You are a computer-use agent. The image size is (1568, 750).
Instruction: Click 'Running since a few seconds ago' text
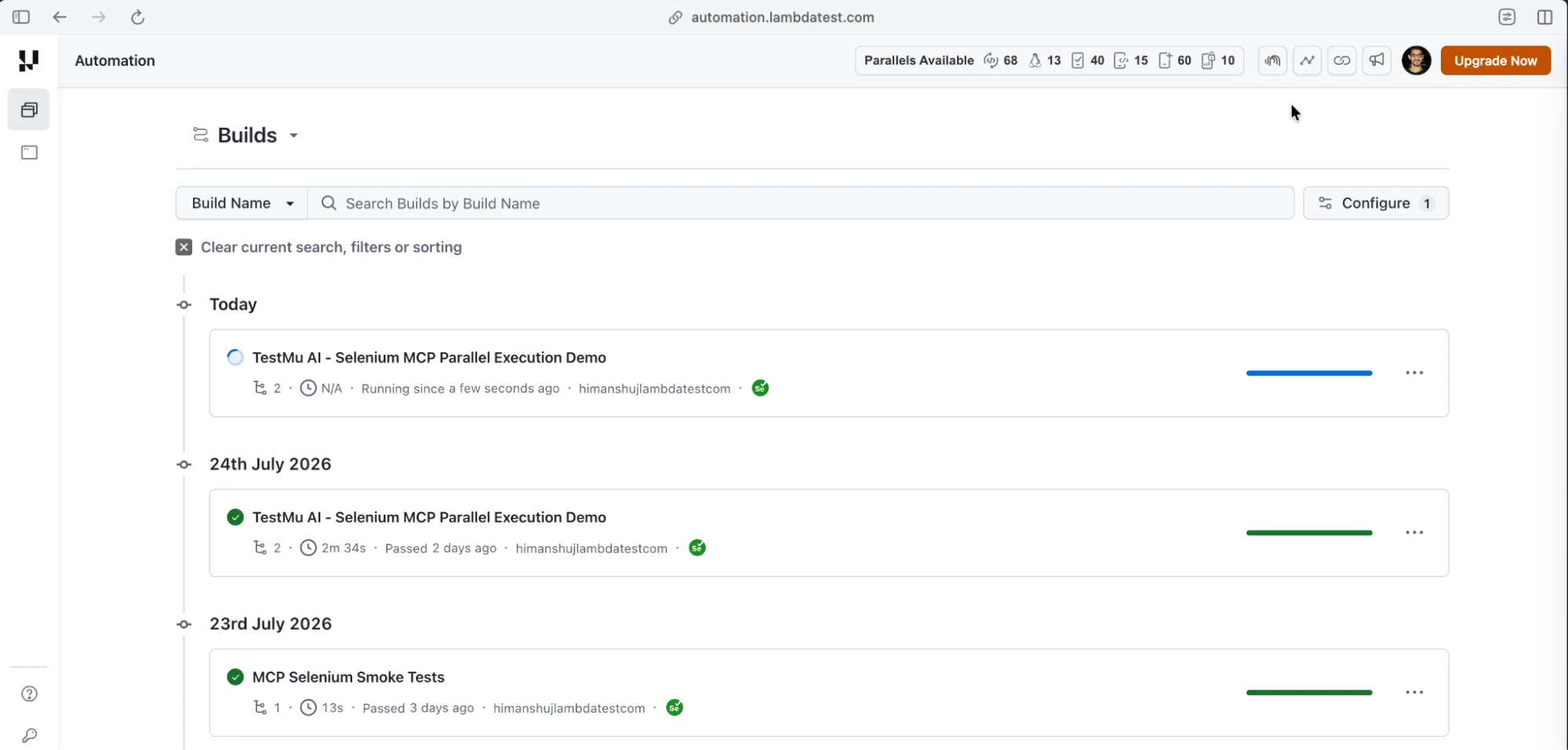click(x=460, y=388)
